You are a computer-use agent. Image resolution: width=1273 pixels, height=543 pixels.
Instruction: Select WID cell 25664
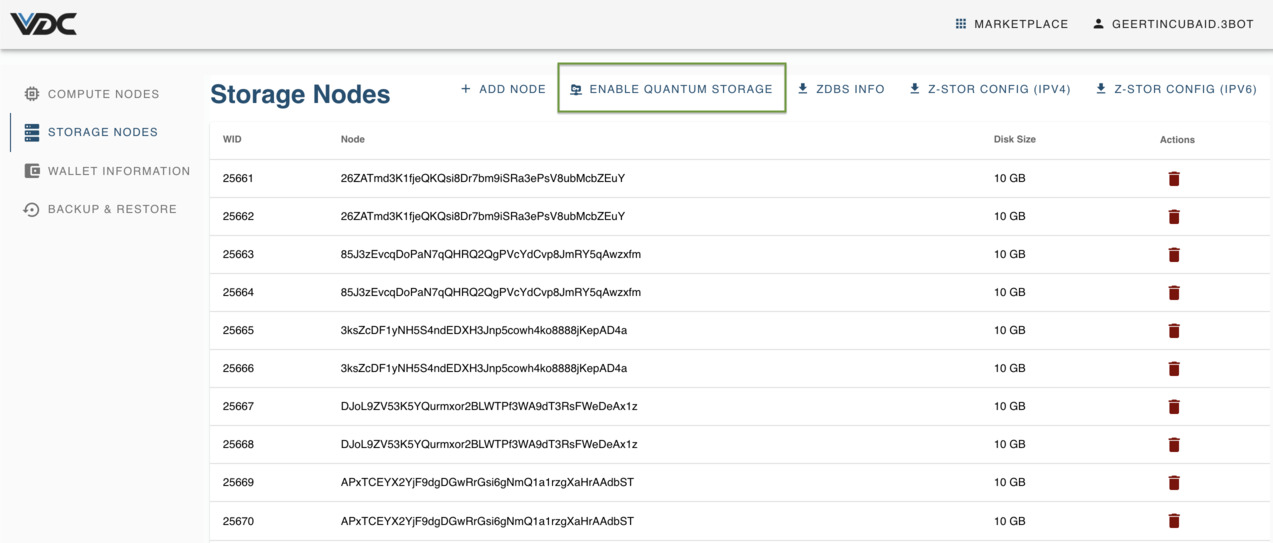point(238,292)
